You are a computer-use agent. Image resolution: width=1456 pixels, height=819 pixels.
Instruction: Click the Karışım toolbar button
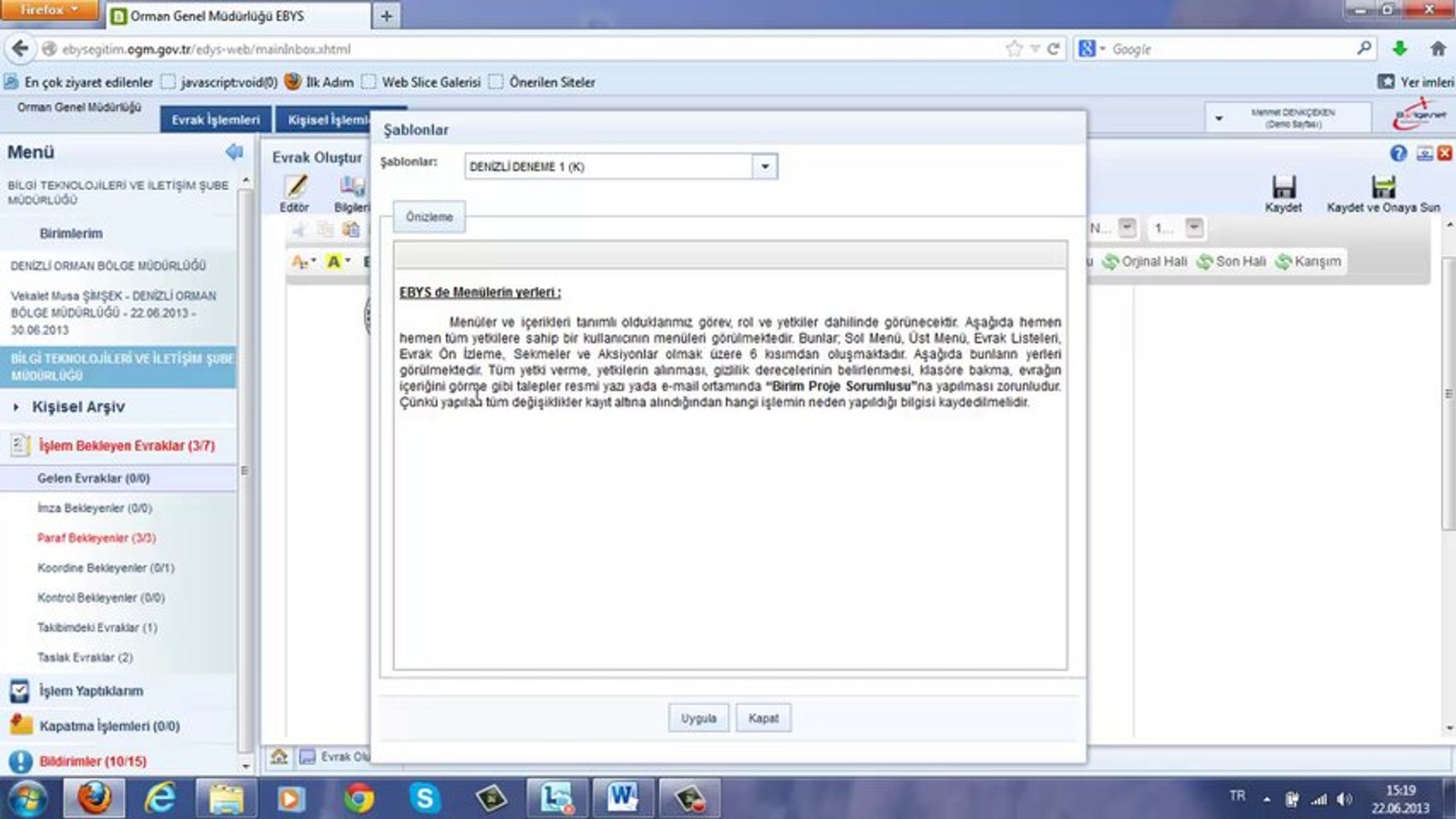click(1309, 262)
